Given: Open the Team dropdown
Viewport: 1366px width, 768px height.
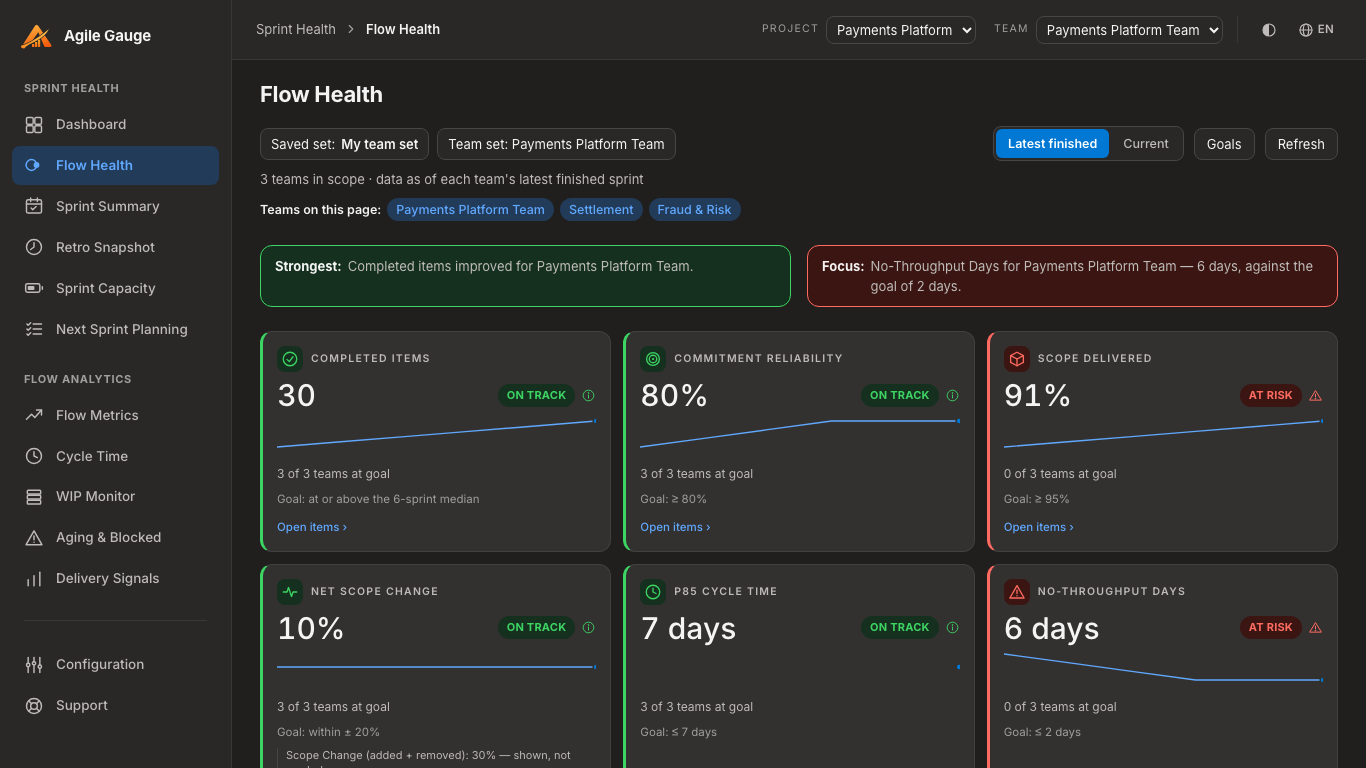Looking at the screenshot, I should [x=1129, y=30].
